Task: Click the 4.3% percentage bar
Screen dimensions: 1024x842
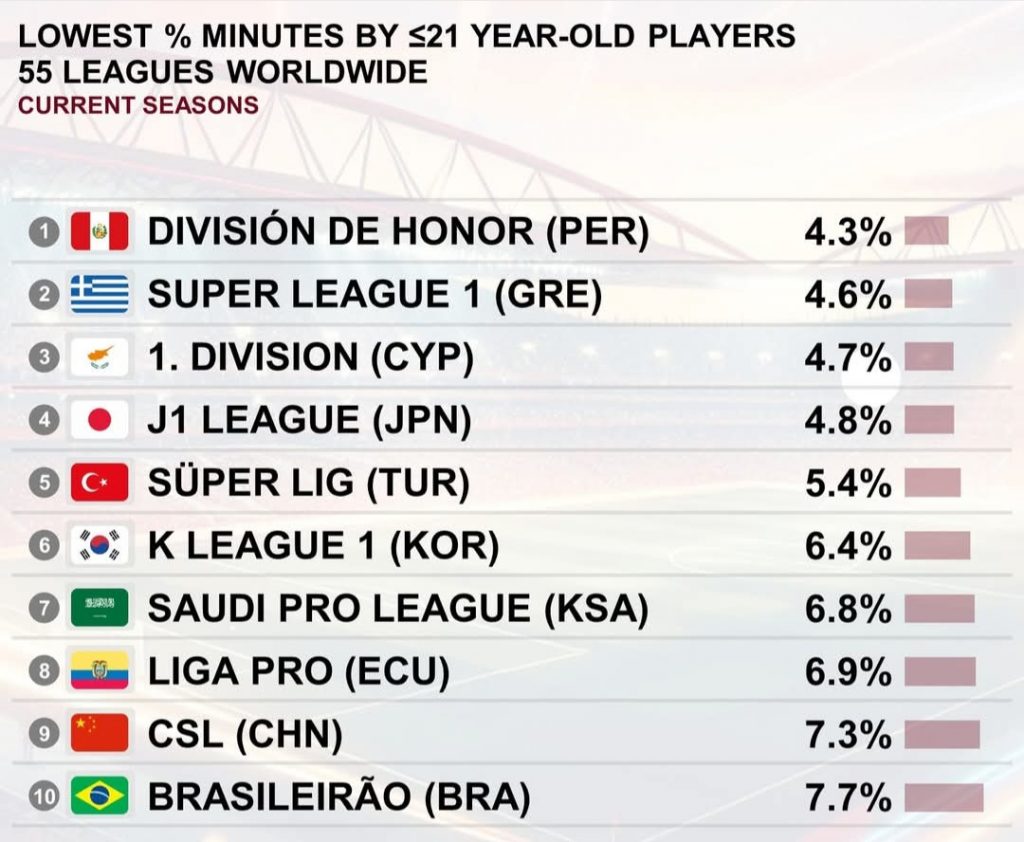Action: click(926, 232)
